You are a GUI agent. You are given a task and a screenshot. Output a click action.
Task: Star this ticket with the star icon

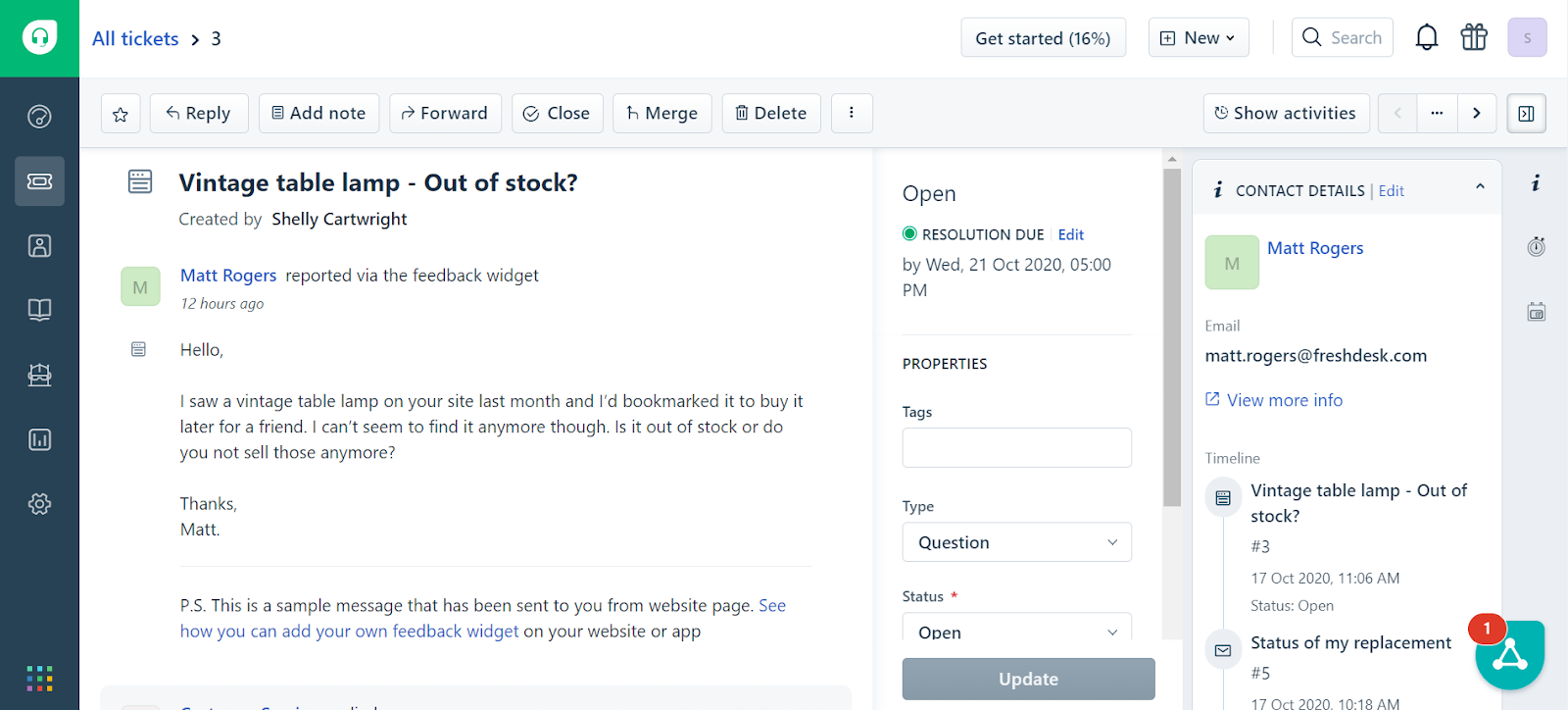121,114
